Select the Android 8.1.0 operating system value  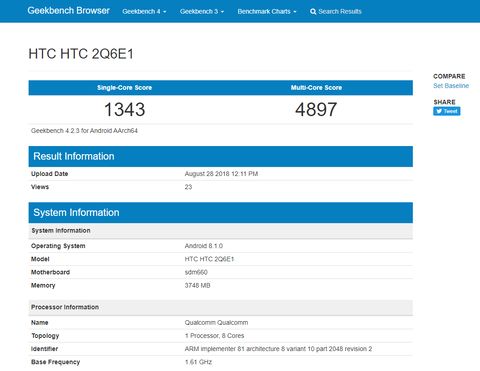[x=204, y=246]
